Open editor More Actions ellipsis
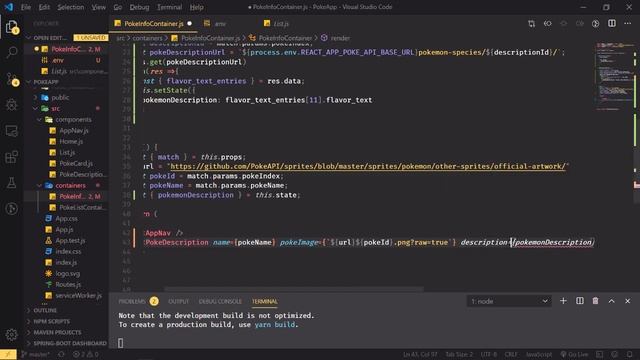Viewport: 640px width, 360px height. point(627,24)
